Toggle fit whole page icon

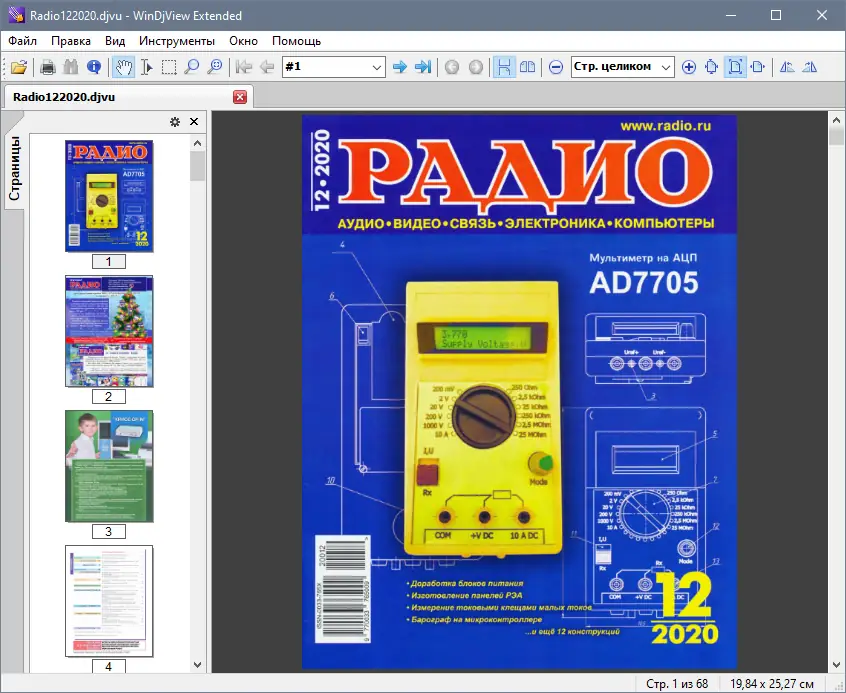pyautogui.click(x=735, y=67)
